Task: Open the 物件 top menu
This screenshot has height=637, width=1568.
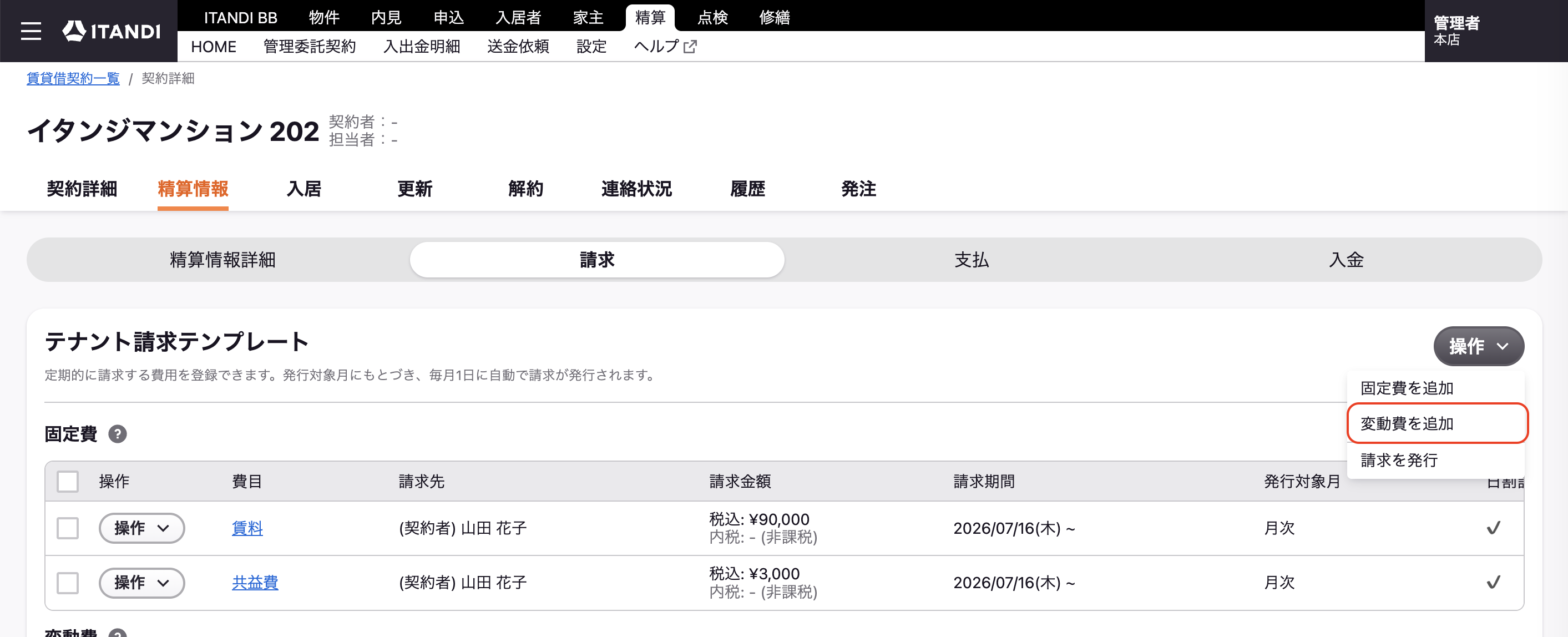Action: [324, 17]
